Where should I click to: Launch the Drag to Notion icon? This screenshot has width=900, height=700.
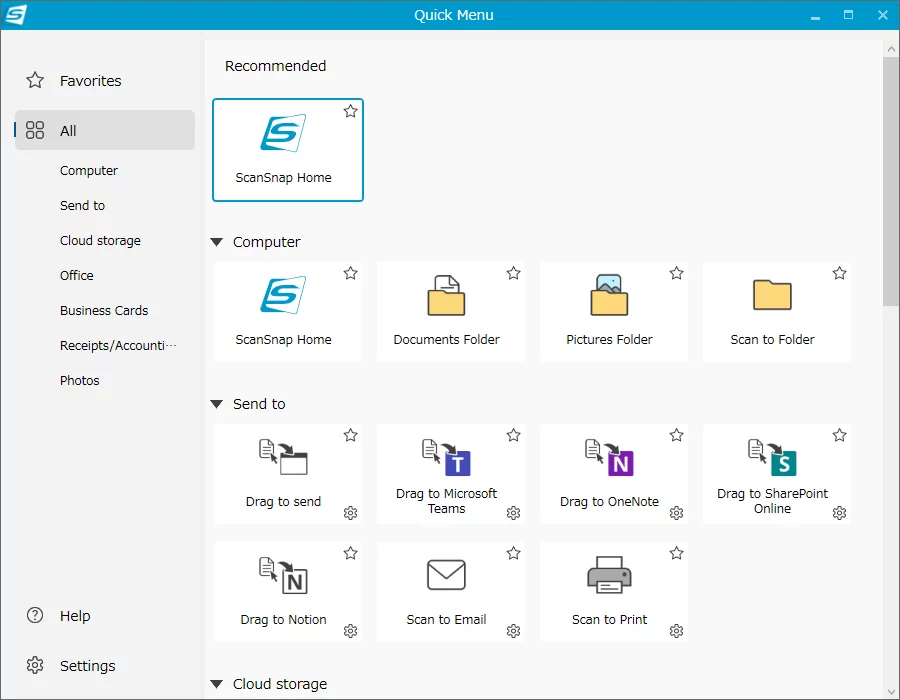tap(283, 575)
